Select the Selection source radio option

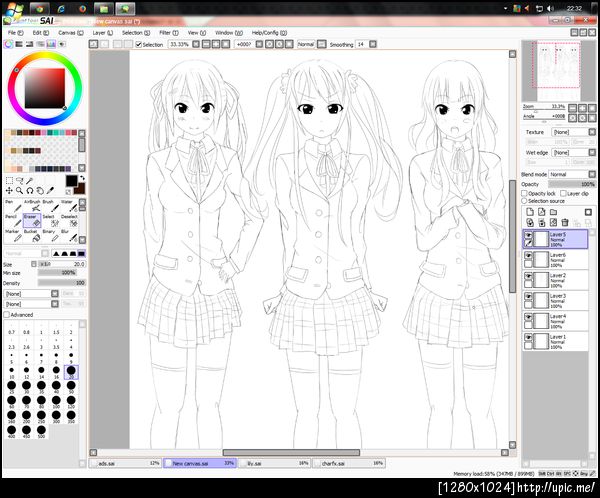coord(524,201)
